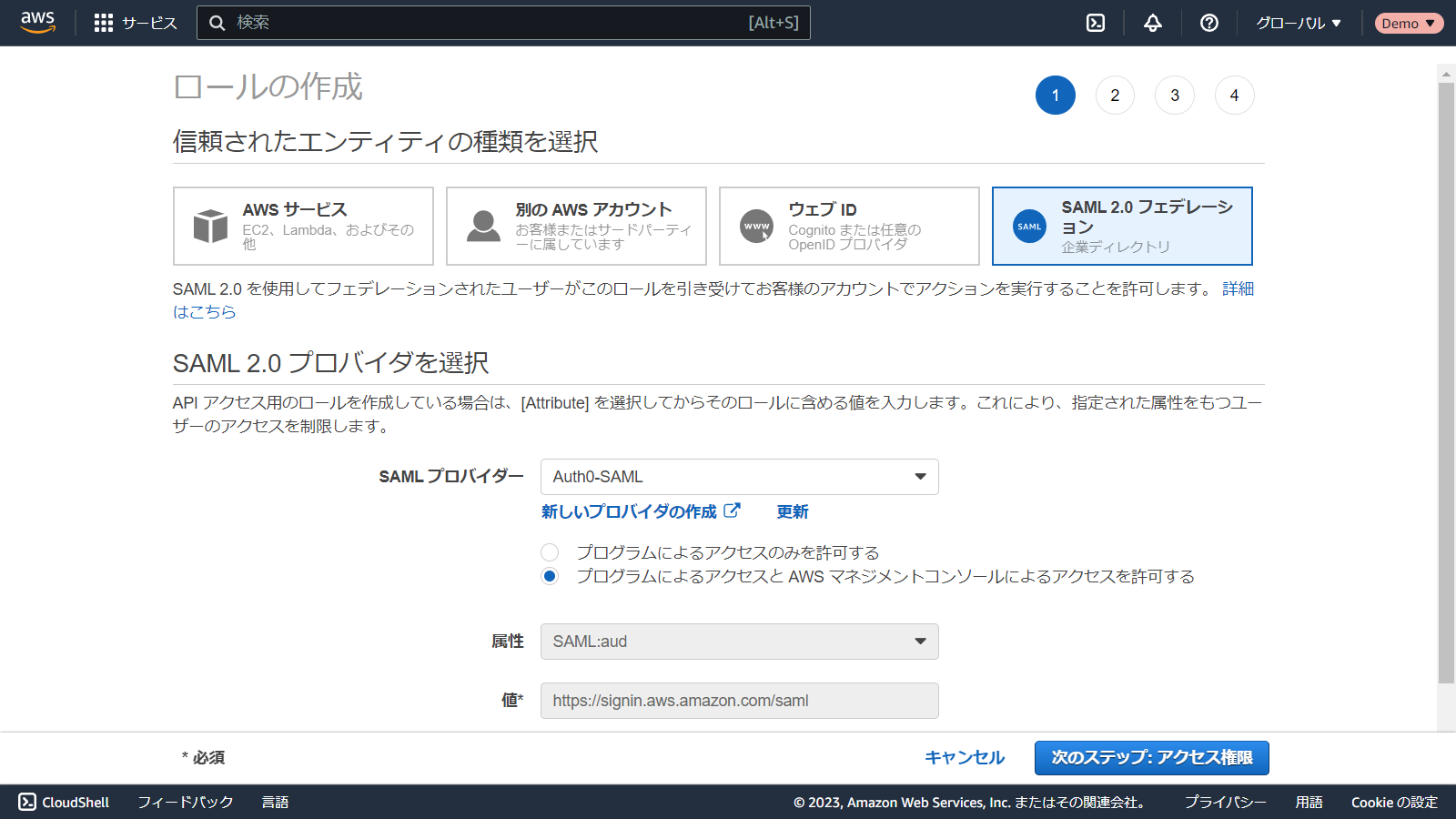1456x819 pixels.
Task: Open the notifications bell icon
Action: 1152,23
